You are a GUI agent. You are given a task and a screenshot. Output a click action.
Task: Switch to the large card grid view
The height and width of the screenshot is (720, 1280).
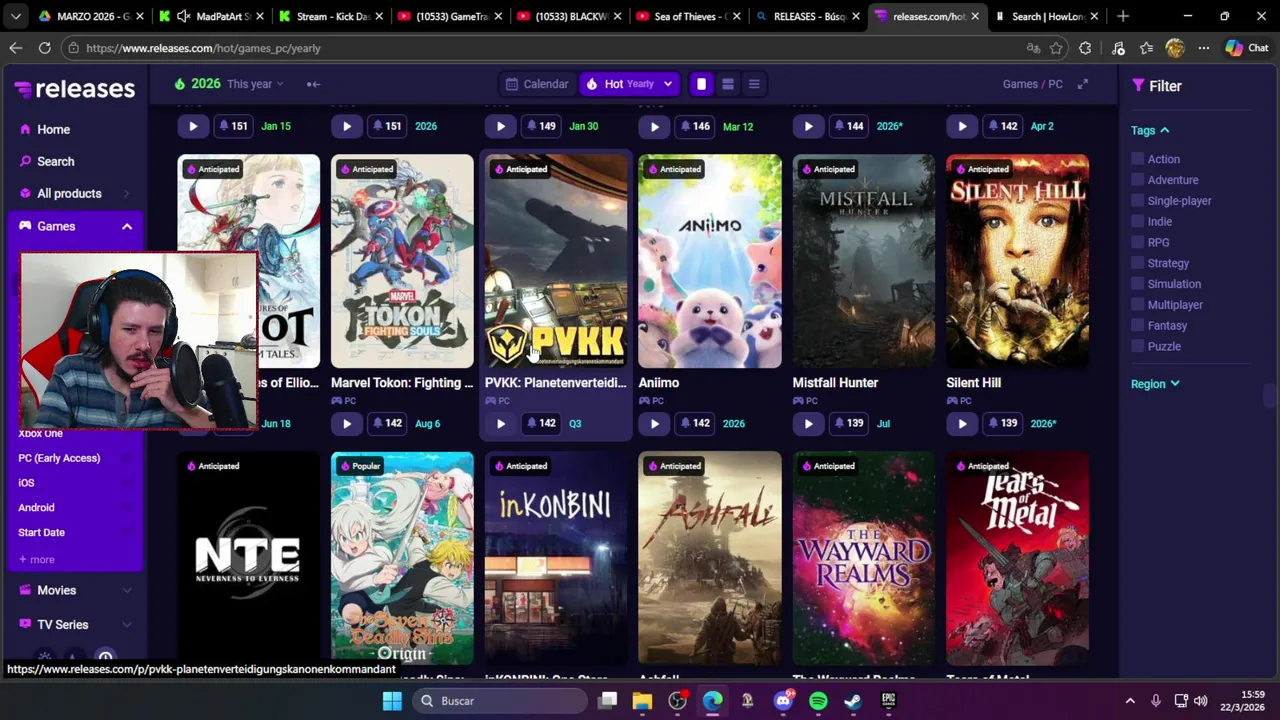pyautogui.click(x=701, y=84)
